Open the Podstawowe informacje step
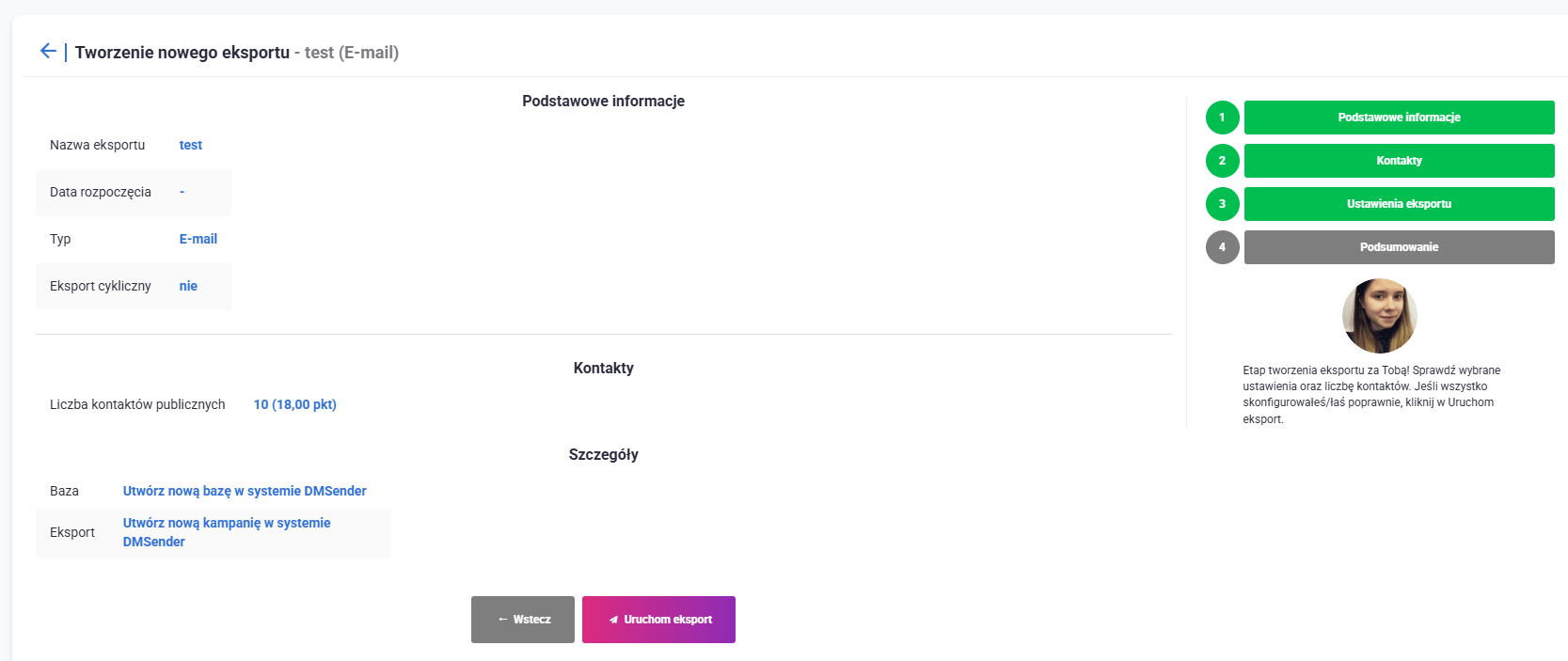Image resolution: width=1568 pixels, height=661 pixels. pos(1399,118)
